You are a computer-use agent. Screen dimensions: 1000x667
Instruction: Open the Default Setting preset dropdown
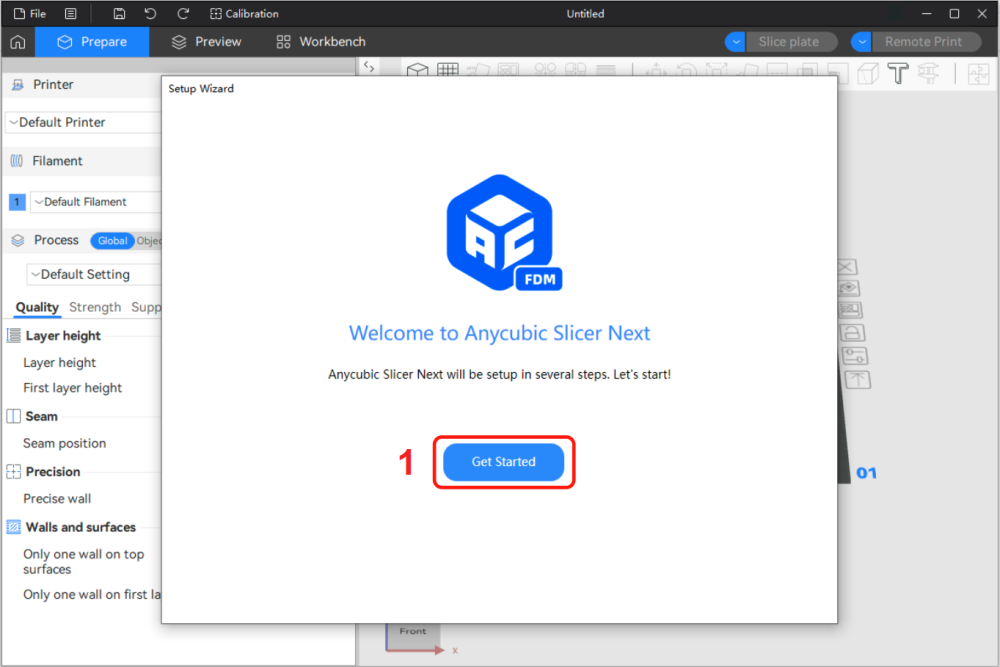(x=94, y=275)
